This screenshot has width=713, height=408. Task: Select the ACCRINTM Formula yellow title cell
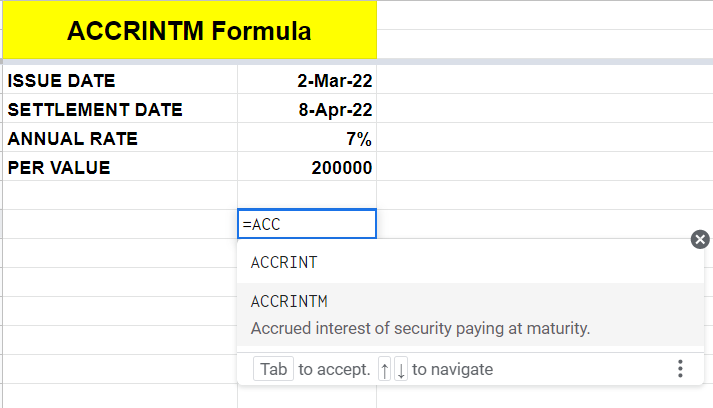point(190,30)
